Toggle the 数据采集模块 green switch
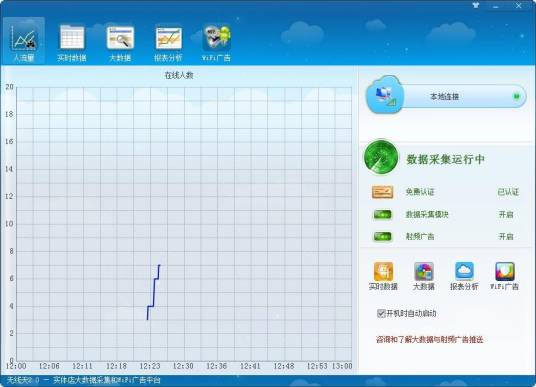The height and width of the screenshot is (387, 536). click(383, 214)
